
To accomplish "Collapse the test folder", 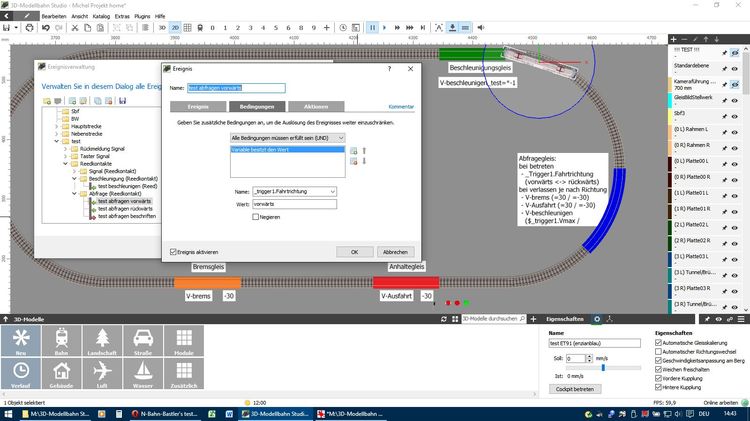I will tap(57, 141).
